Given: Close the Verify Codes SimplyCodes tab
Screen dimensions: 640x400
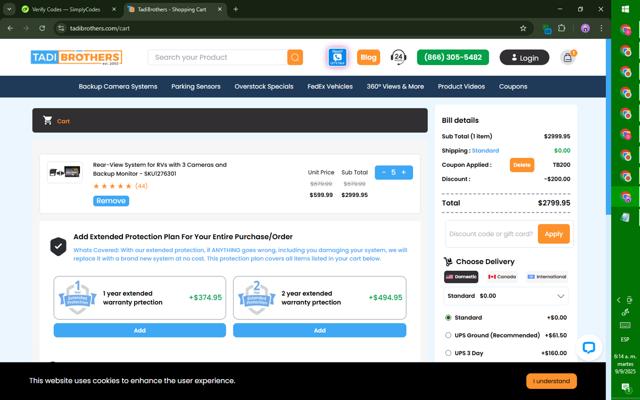Looking at the screenshot, I should click(x=114, y=9).
